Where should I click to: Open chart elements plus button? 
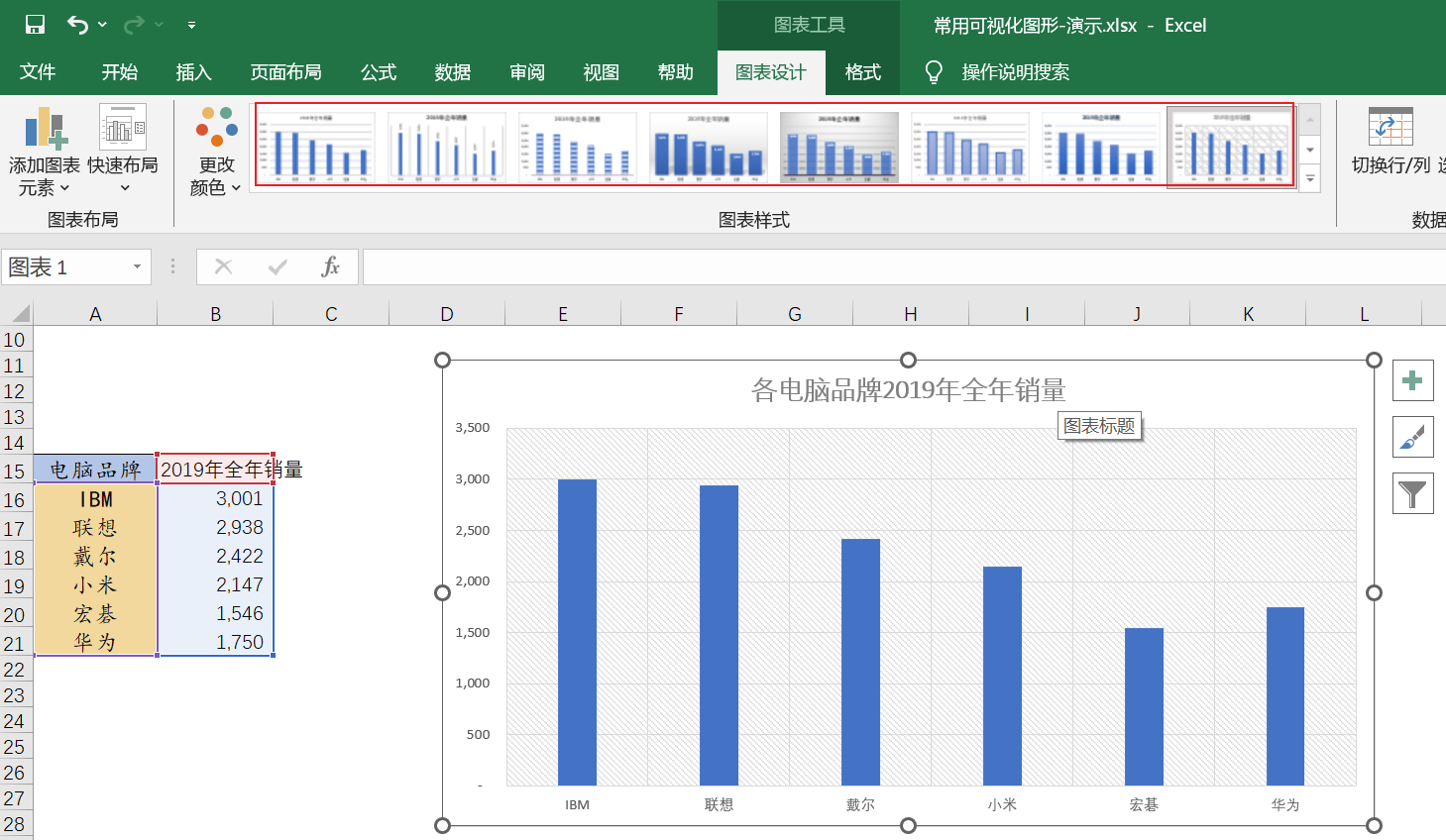coord(1412,380)
